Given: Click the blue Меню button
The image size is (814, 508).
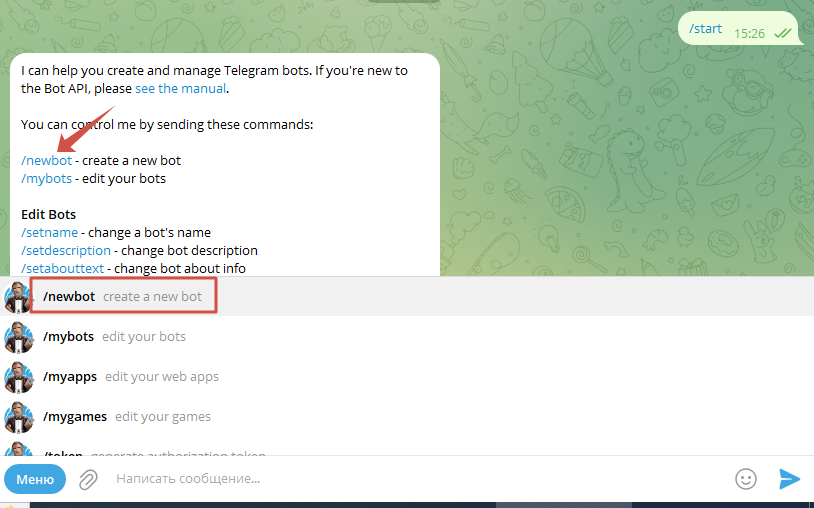Looking at the screenshot, I should click(35, 479).
